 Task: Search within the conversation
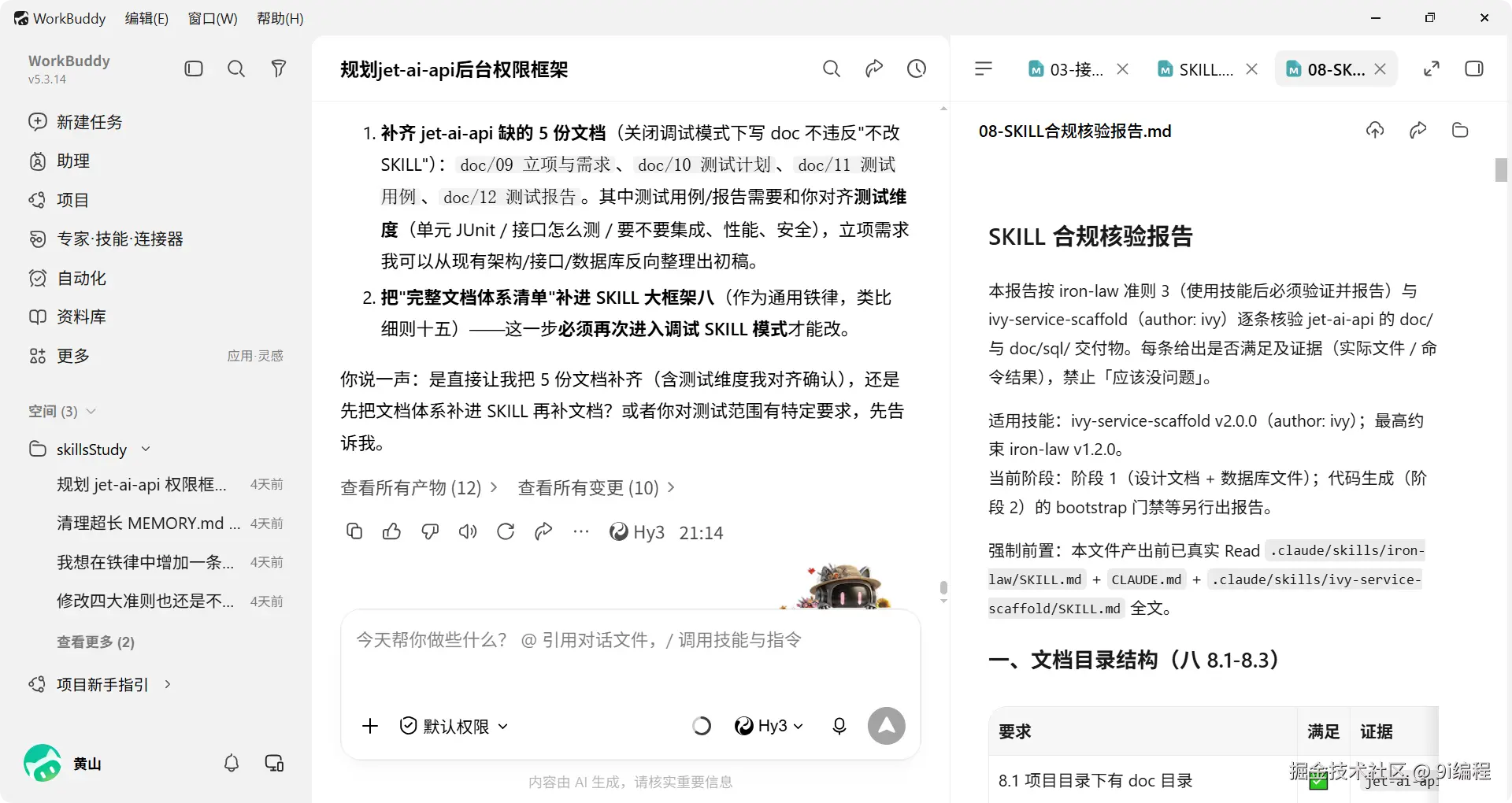[832, 69]
